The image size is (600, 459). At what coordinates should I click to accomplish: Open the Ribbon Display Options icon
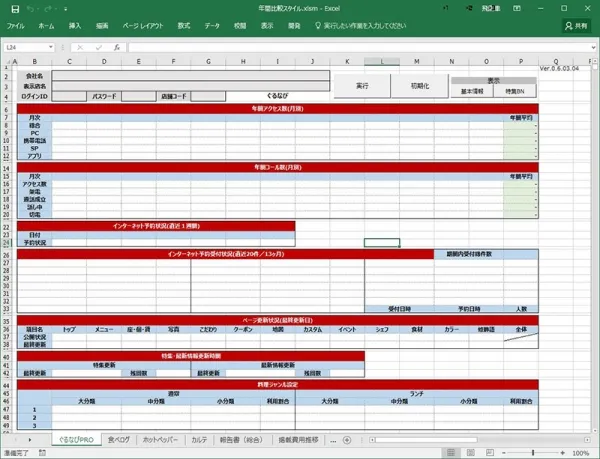[x=517, y=8]
